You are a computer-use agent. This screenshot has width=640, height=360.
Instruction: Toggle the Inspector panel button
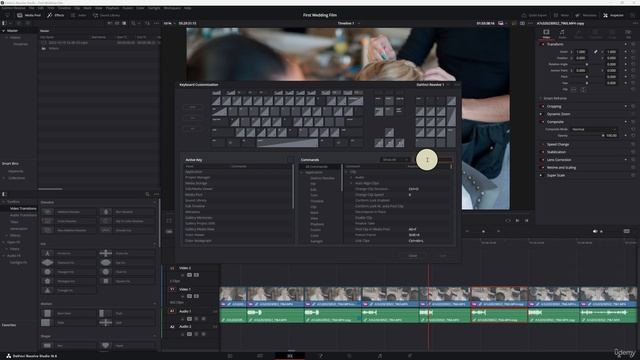tap(613, 15)
